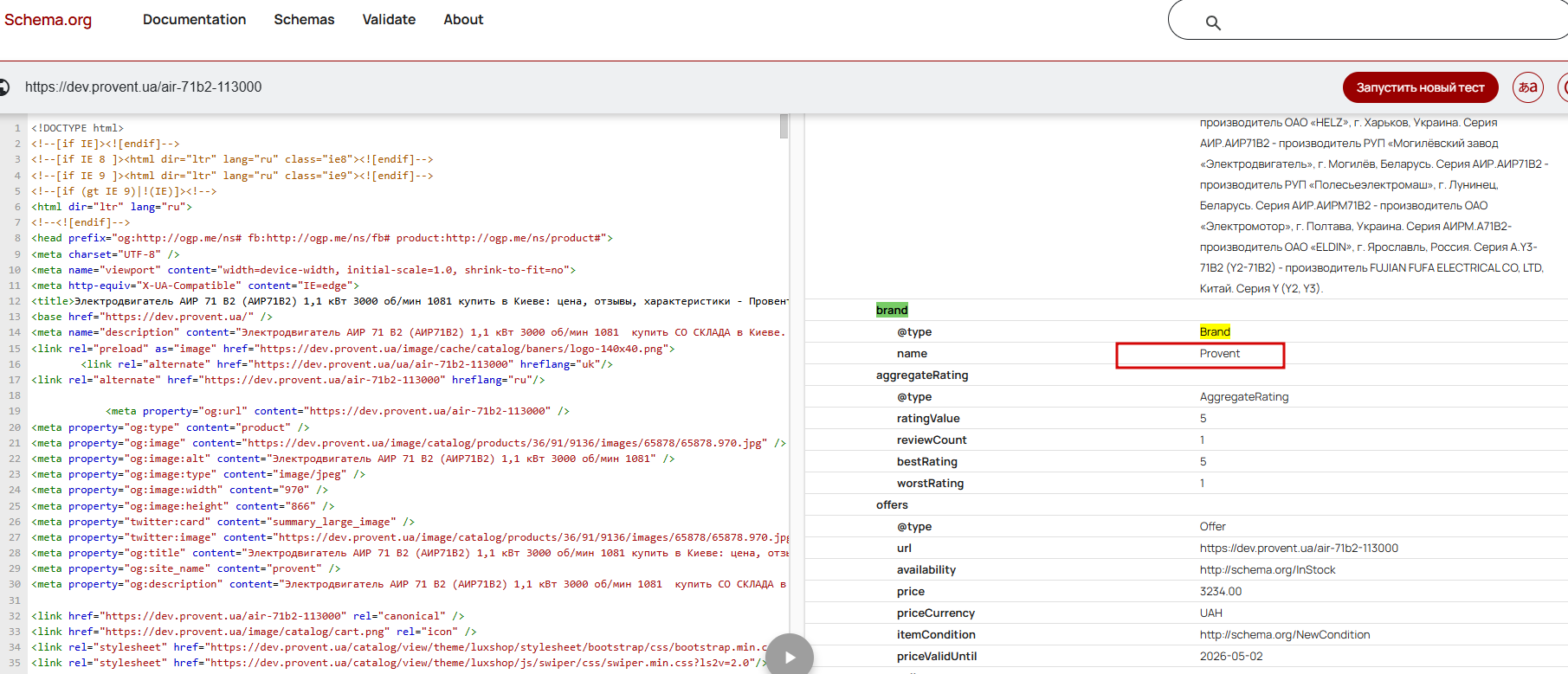Click the highlighted Brand type value
Viewport: 1568px width, 674px height.
coord(1215,331)
